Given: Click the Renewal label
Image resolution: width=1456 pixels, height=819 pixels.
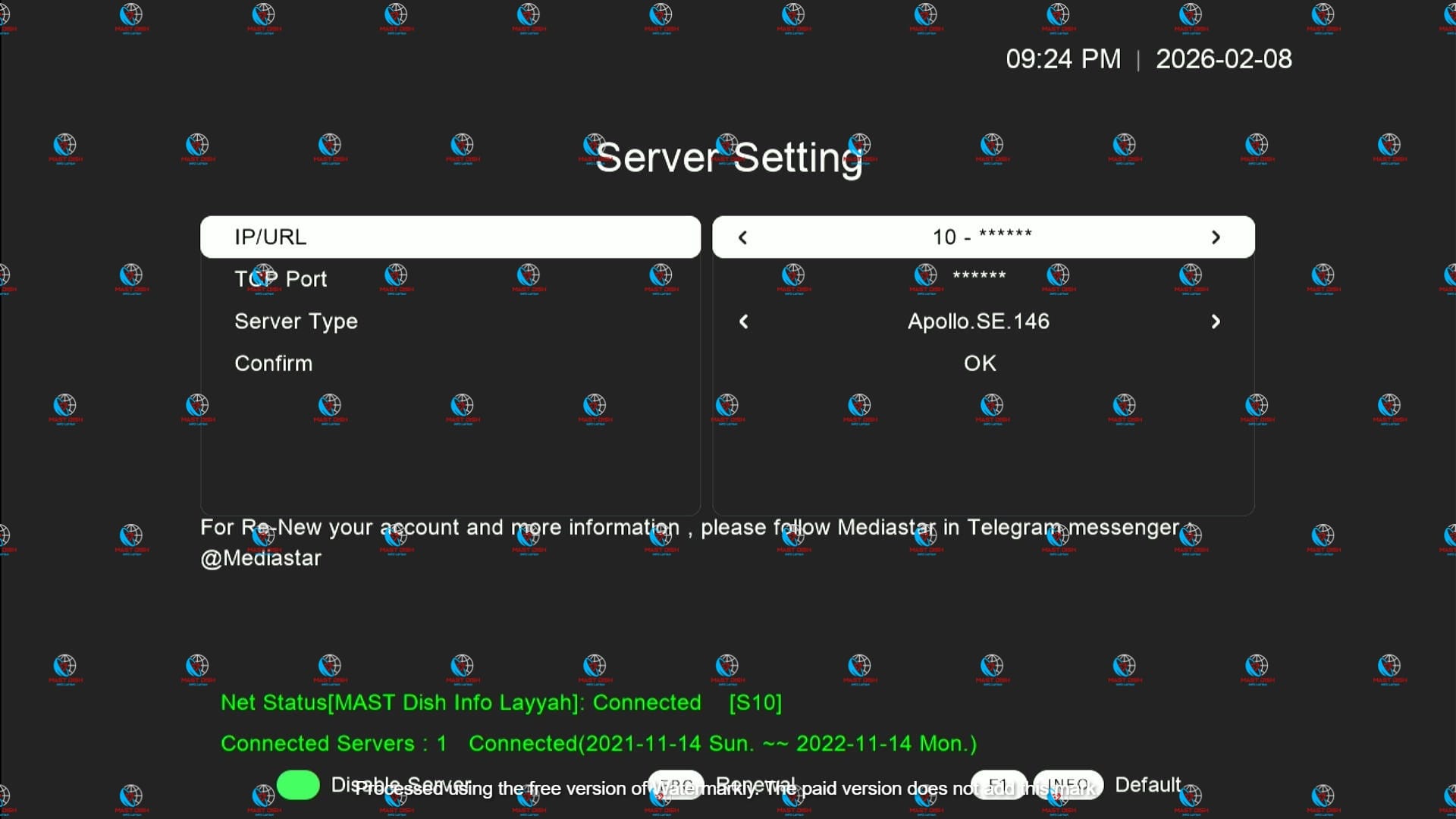Looking at the screenshot, I should pyautogui.click(x=755, y=784).
